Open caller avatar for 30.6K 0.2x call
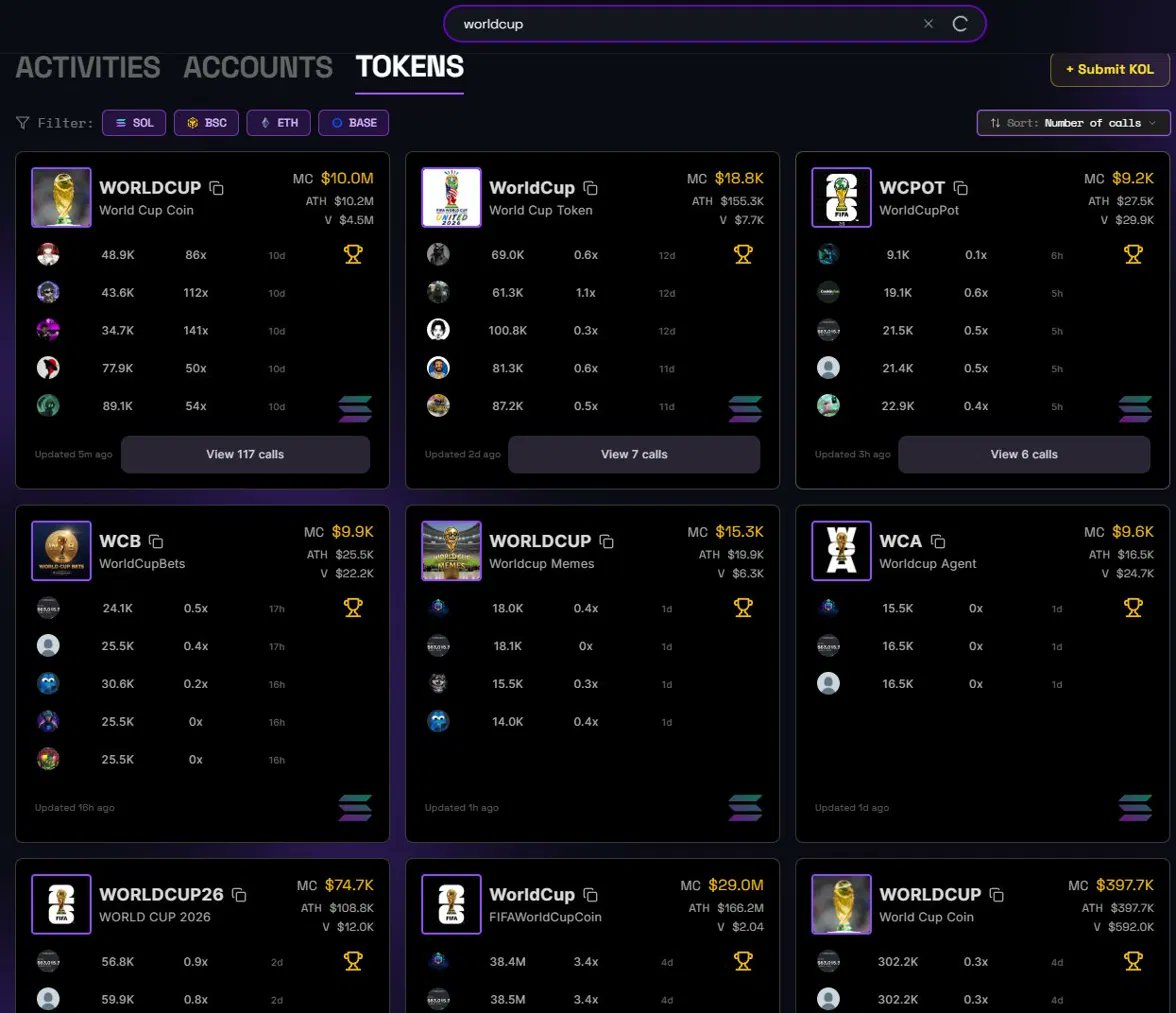The width and height of the screenshot is (1176, 1013). [48, 683]
